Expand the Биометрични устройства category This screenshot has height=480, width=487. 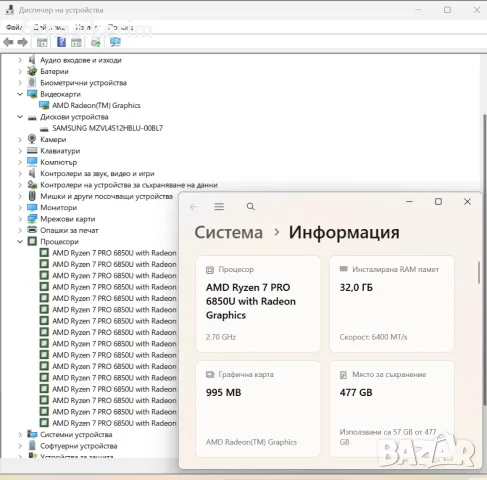20,83
